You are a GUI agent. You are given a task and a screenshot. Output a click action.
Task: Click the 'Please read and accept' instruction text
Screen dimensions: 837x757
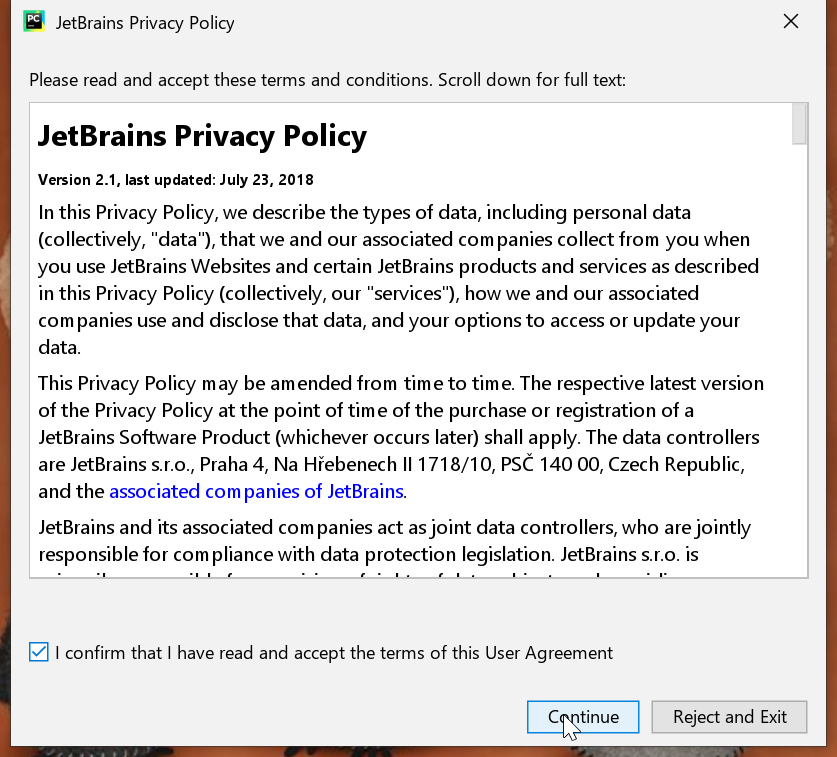tap(327, 80)
